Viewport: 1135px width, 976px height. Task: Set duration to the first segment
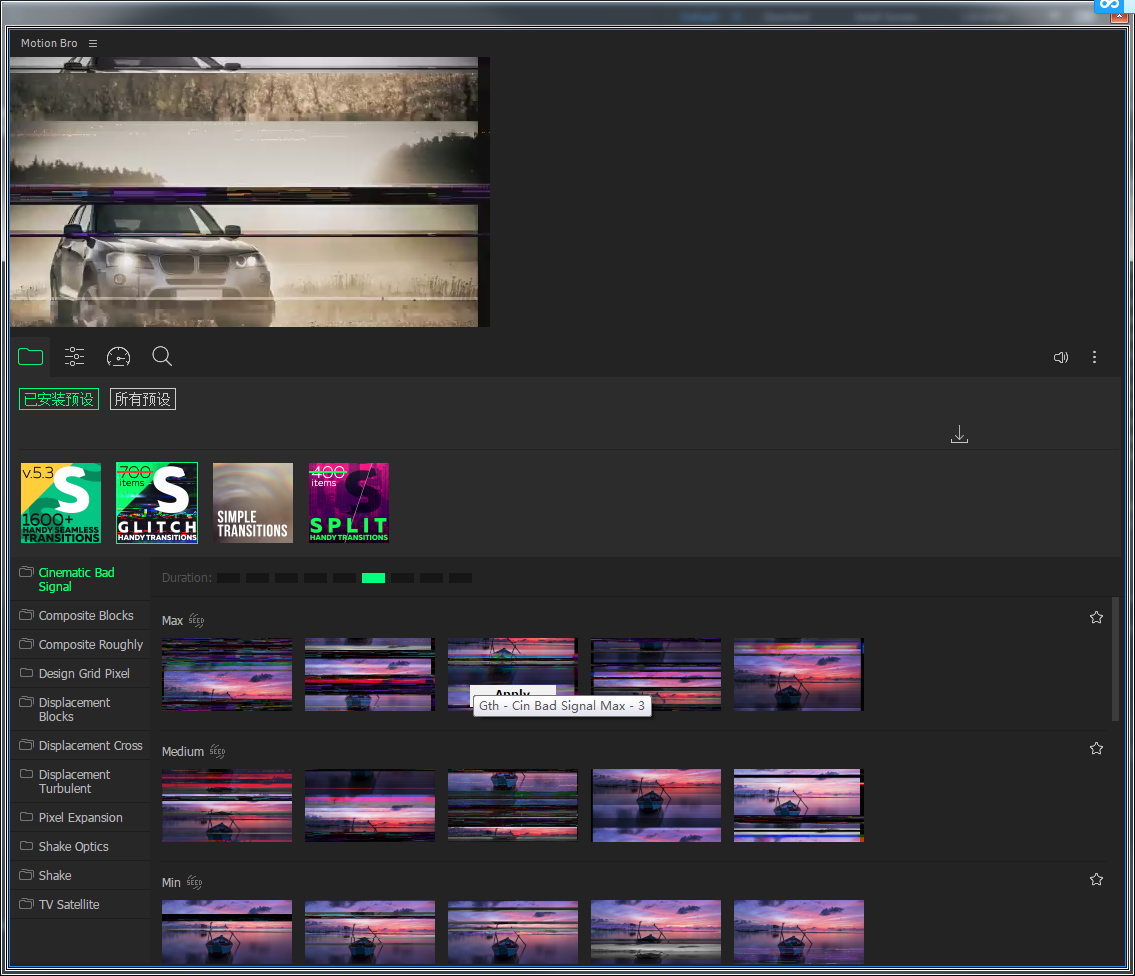(229, 578)
